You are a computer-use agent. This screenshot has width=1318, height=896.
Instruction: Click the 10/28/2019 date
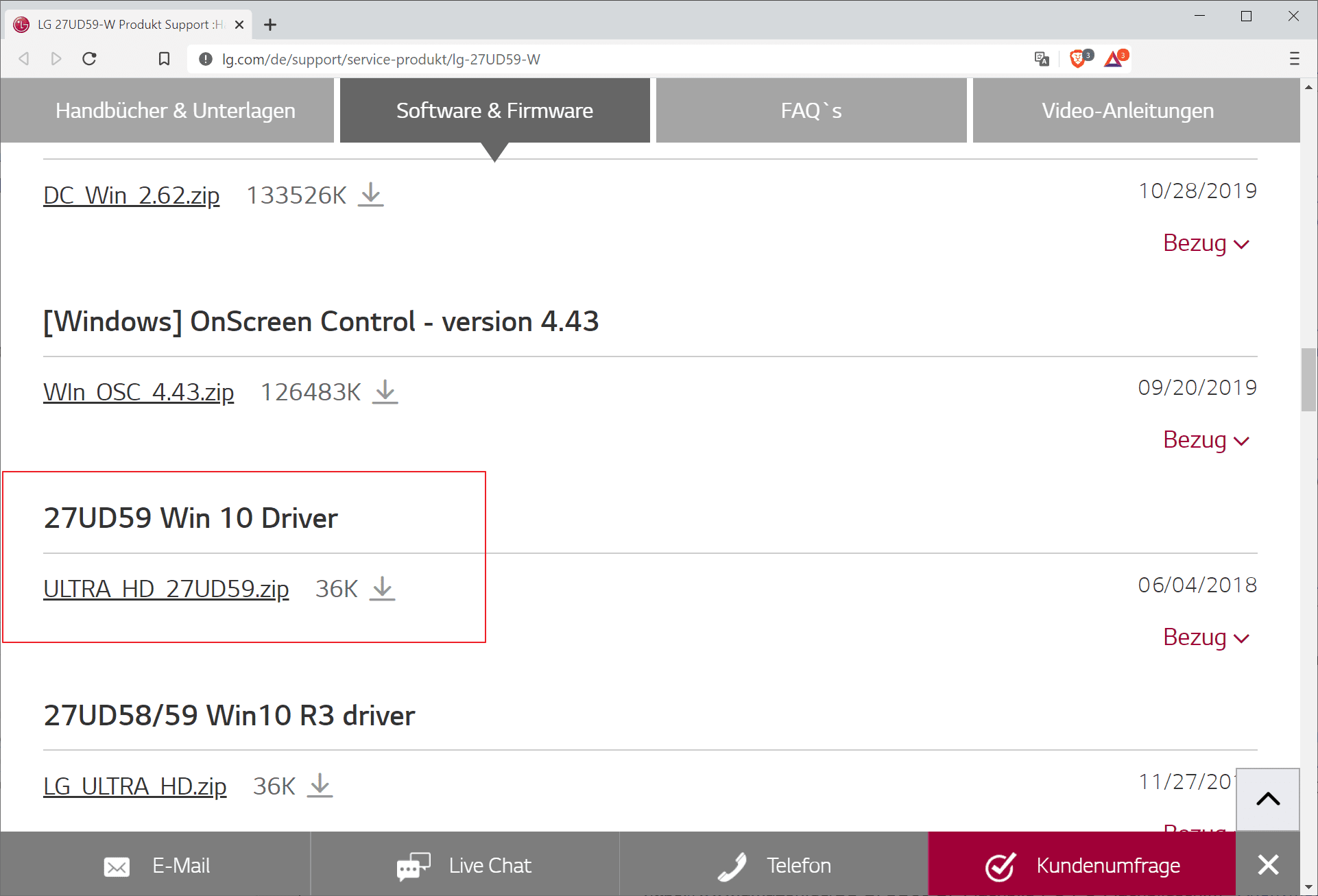point(1197,191)
